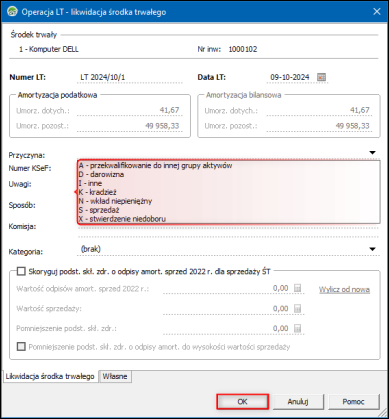Collapse the Przyczyna dropdown arrow
The height and width of the screenshot is (419, 389).
pos(372,153)
